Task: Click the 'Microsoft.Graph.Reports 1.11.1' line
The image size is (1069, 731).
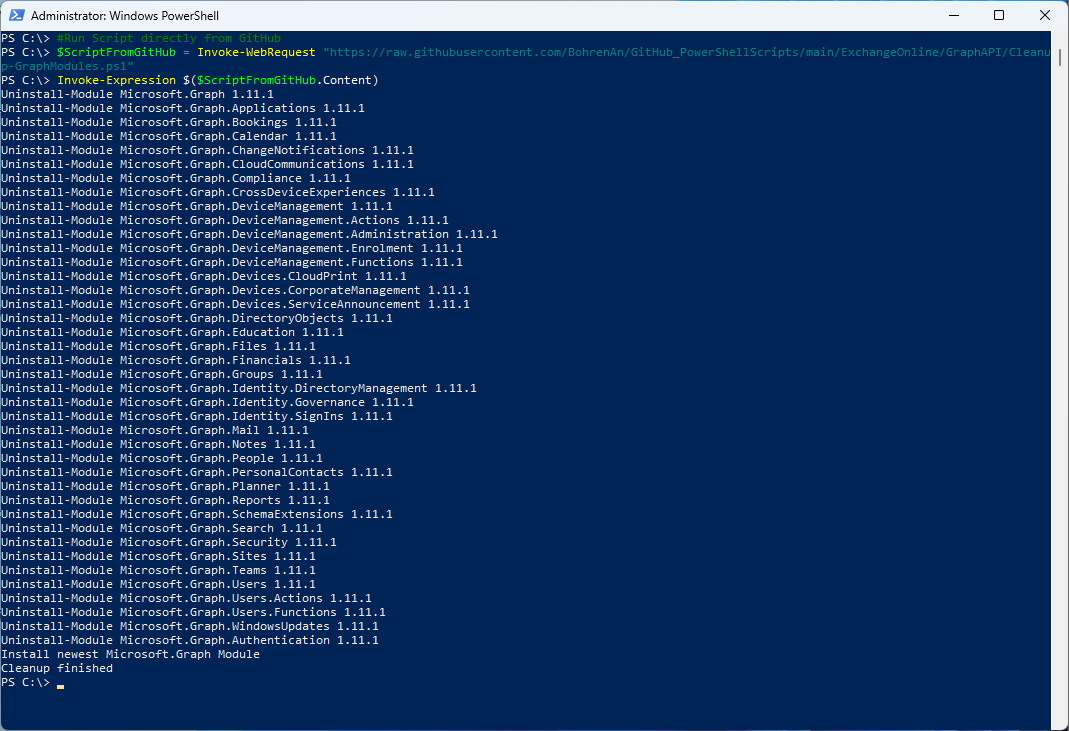Action: pyautogui.click(x=165, y=501)
